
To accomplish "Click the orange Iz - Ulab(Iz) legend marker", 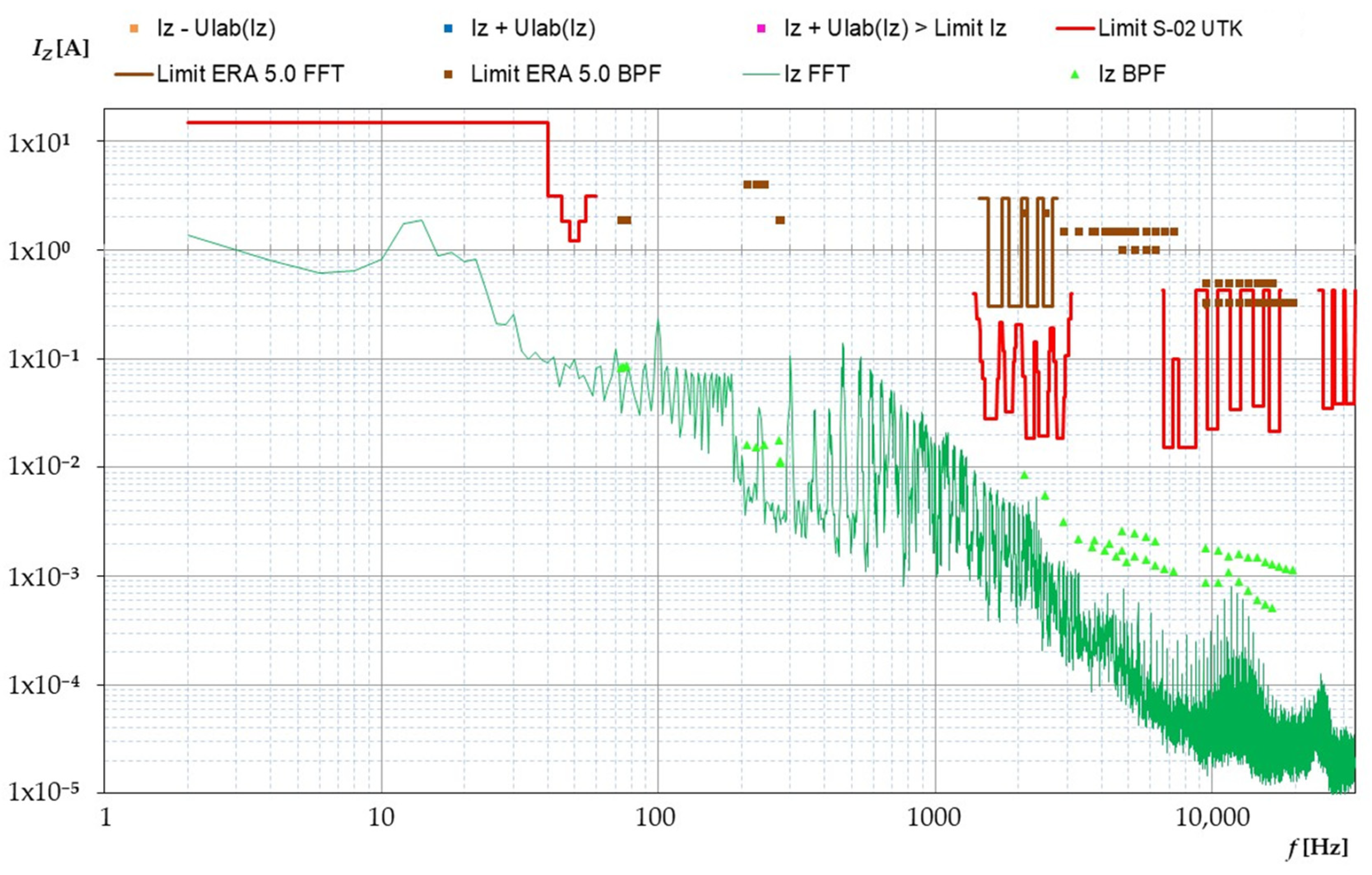I will click(x=134, y=29).
